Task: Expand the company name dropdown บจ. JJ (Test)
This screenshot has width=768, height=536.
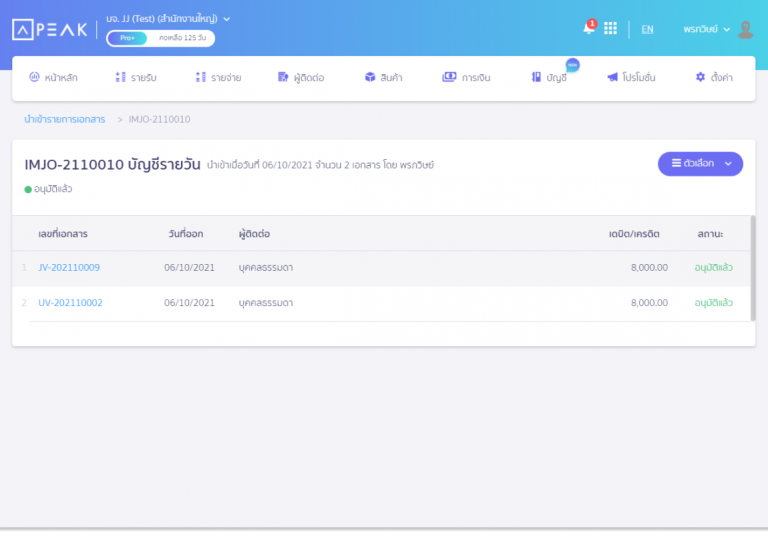Action: click(168, 18)
